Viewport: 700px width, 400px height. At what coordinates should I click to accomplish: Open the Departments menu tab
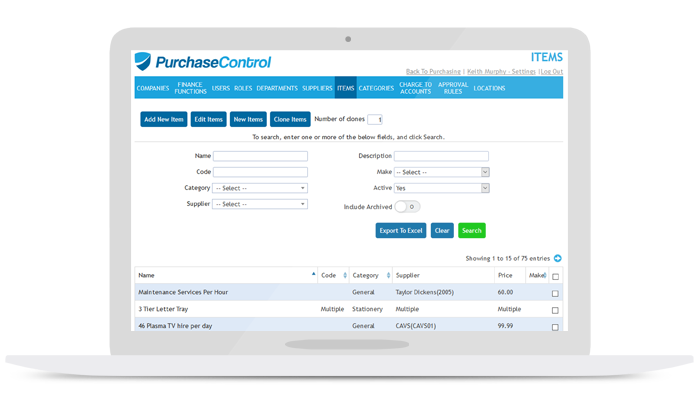(277, 88)
